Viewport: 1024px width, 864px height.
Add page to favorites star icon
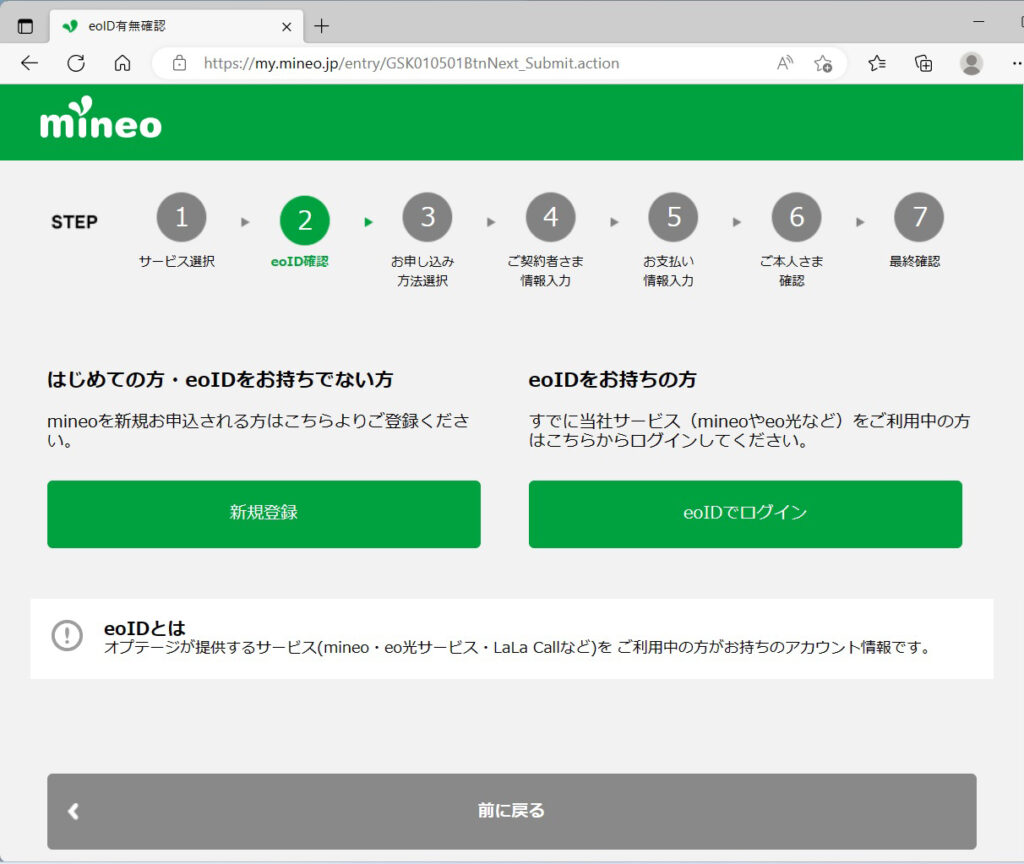(x=823, y=63)
